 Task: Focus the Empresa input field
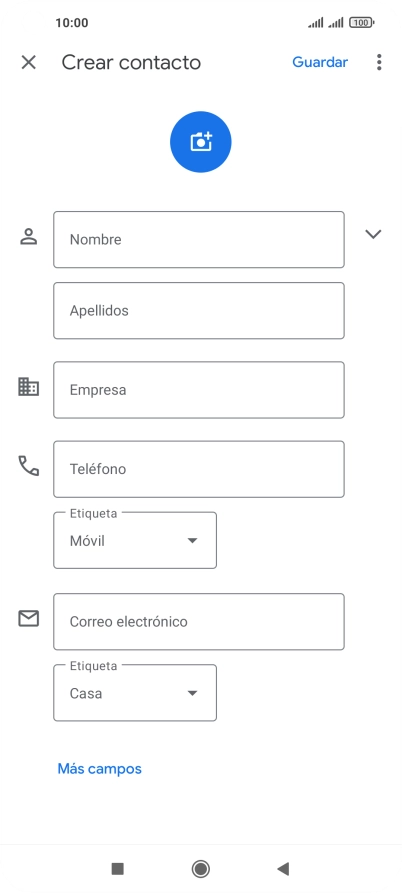199,390
